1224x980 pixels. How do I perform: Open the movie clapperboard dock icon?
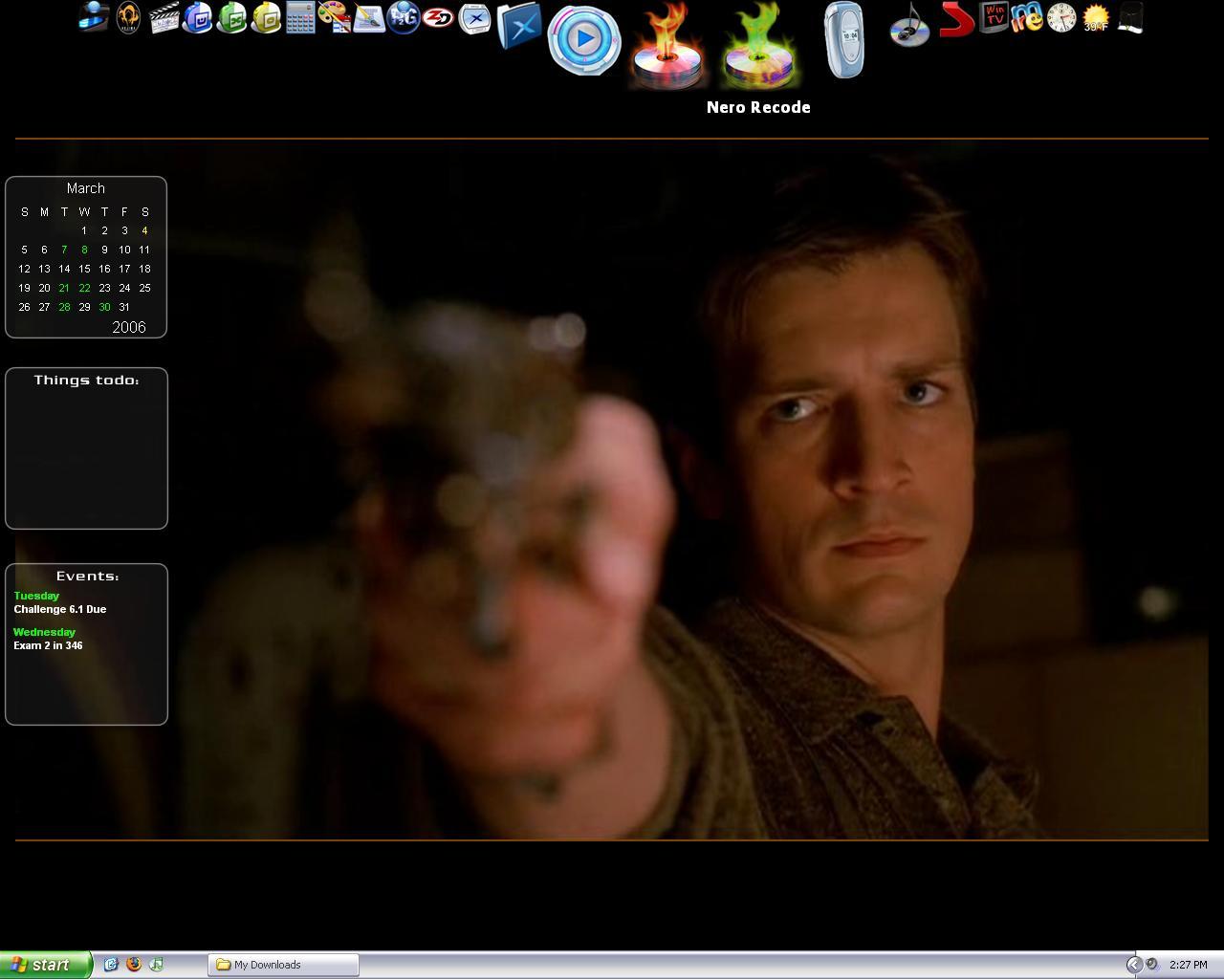point(164,17)
